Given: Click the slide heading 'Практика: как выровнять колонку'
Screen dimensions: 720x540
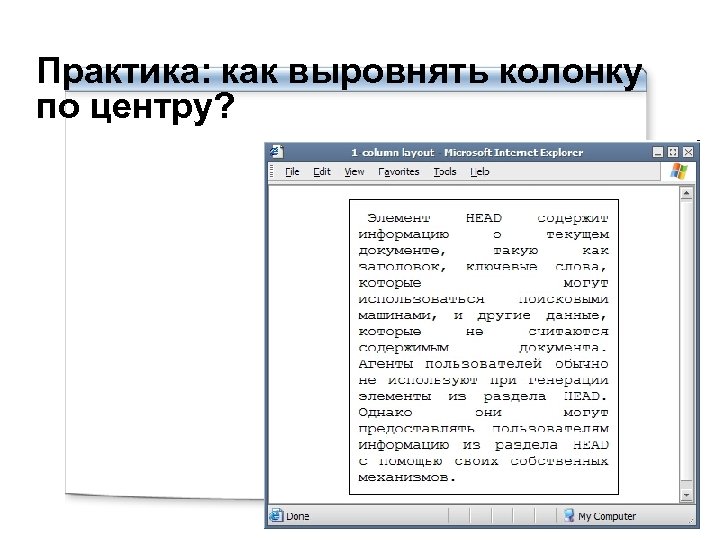Looking at the screenshot, I should 340,72.
